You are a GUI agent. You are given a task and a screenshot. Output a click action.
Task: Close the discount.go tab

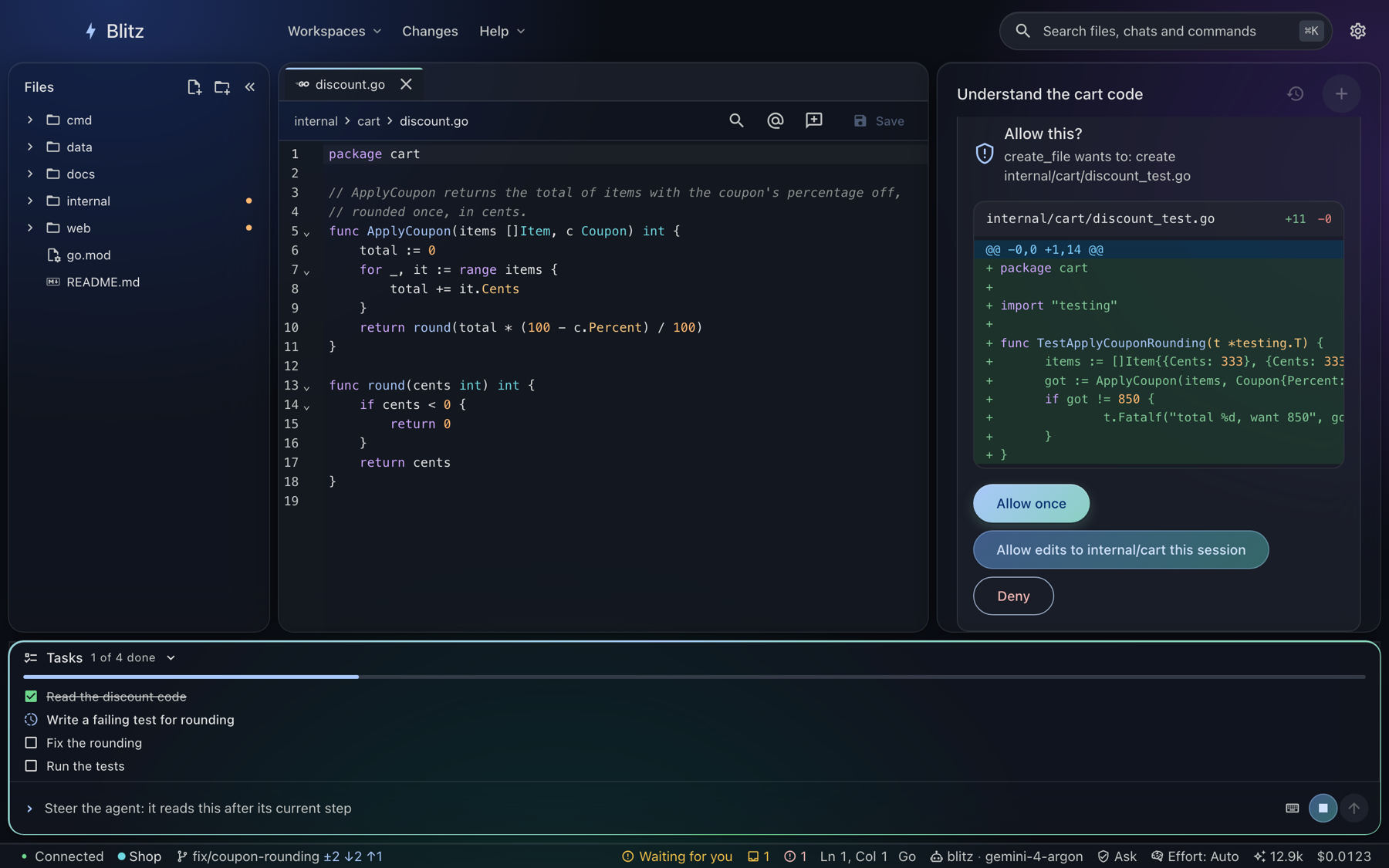tap(406, 84)
